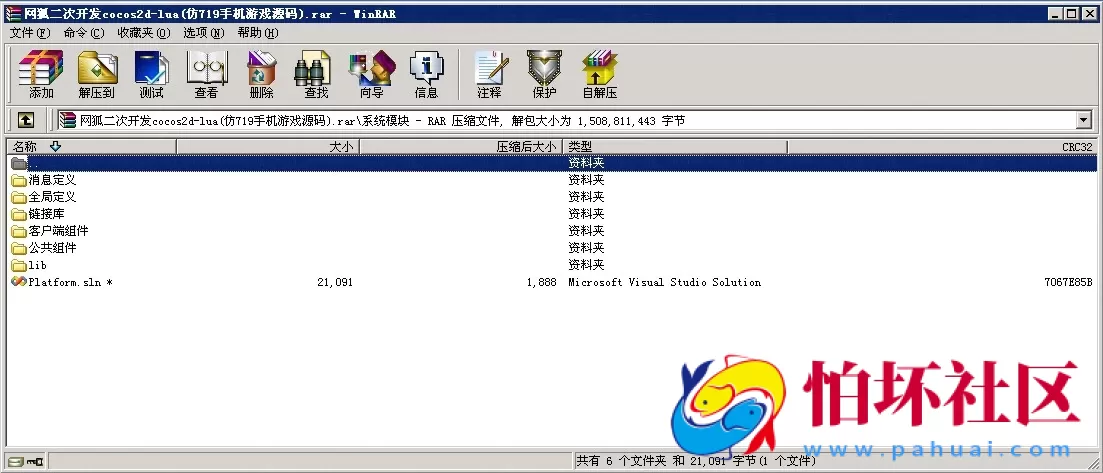Select the Platform.sln * file name

coord(70,282)
